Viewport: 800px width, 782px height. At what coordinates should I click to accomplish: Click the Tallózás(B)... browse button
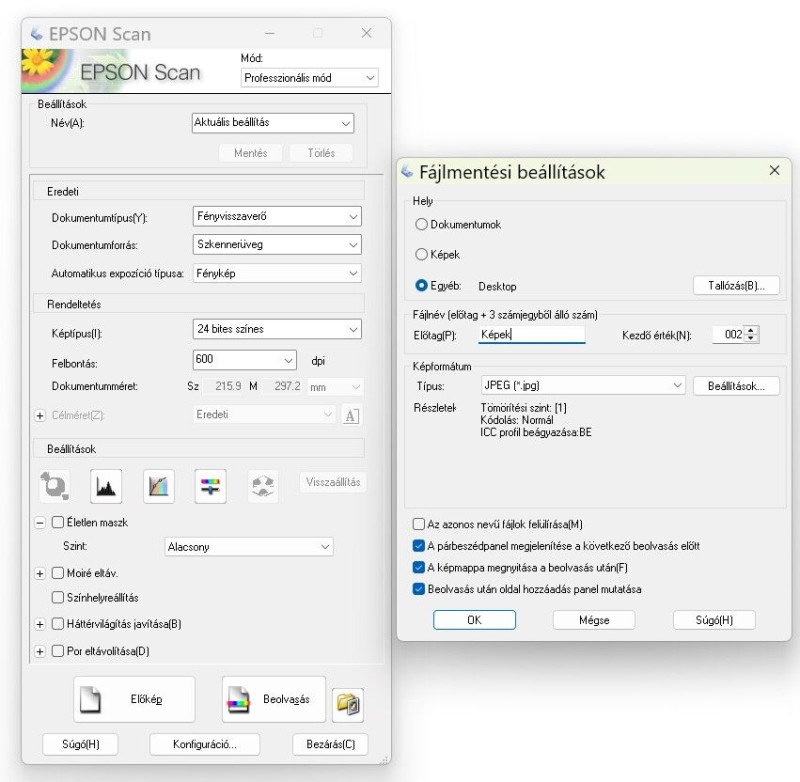pos(736,285)
